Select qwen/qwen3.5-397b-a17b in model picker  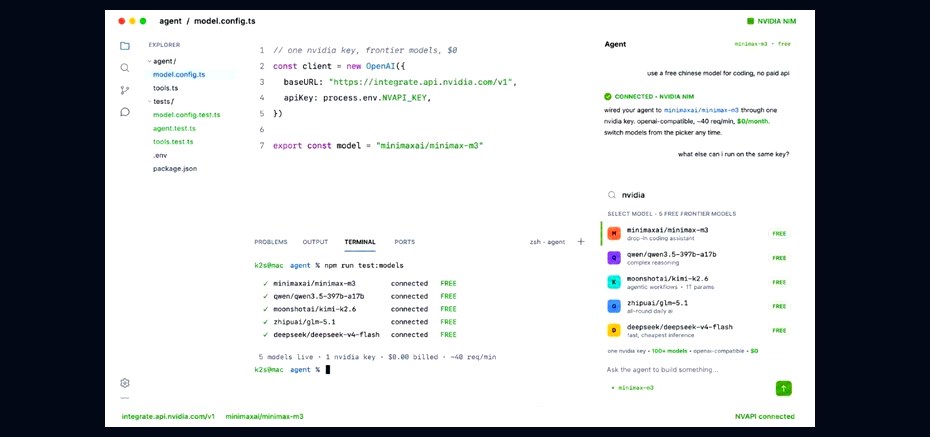pyautogui.click(x=697, y=258)
